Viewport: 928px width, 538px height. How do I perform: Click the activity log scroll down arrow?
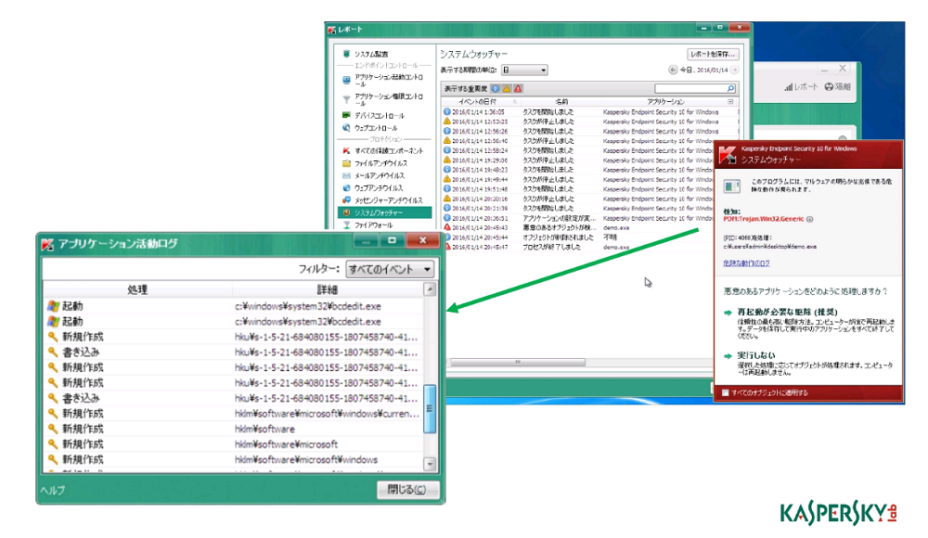click(430, 464)
